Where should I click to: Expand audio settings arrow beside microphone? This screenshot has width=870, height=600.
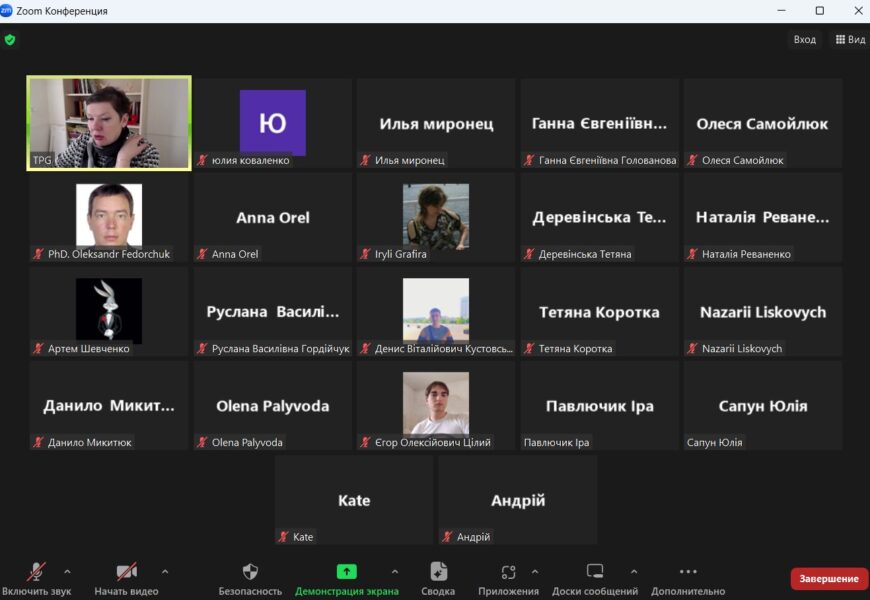pyautogui.click(x=67, y=572)
